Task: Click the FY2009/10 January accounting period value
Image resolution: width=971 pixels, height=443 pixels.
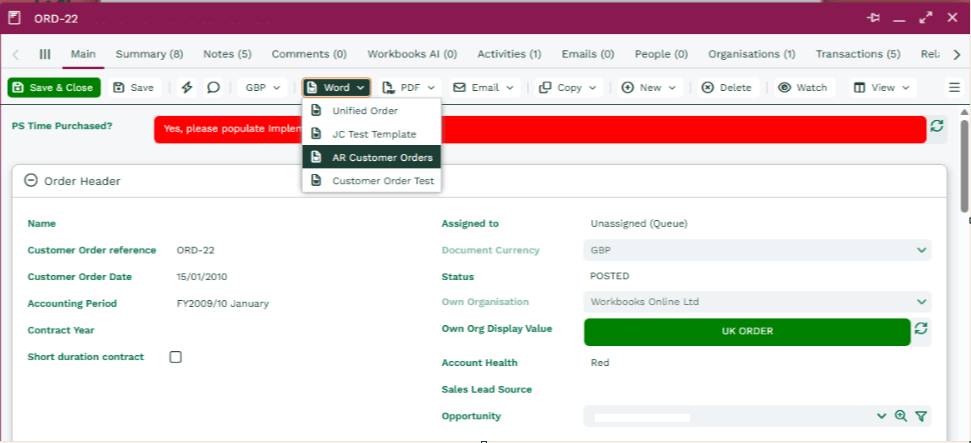Action: click(223, 304)
